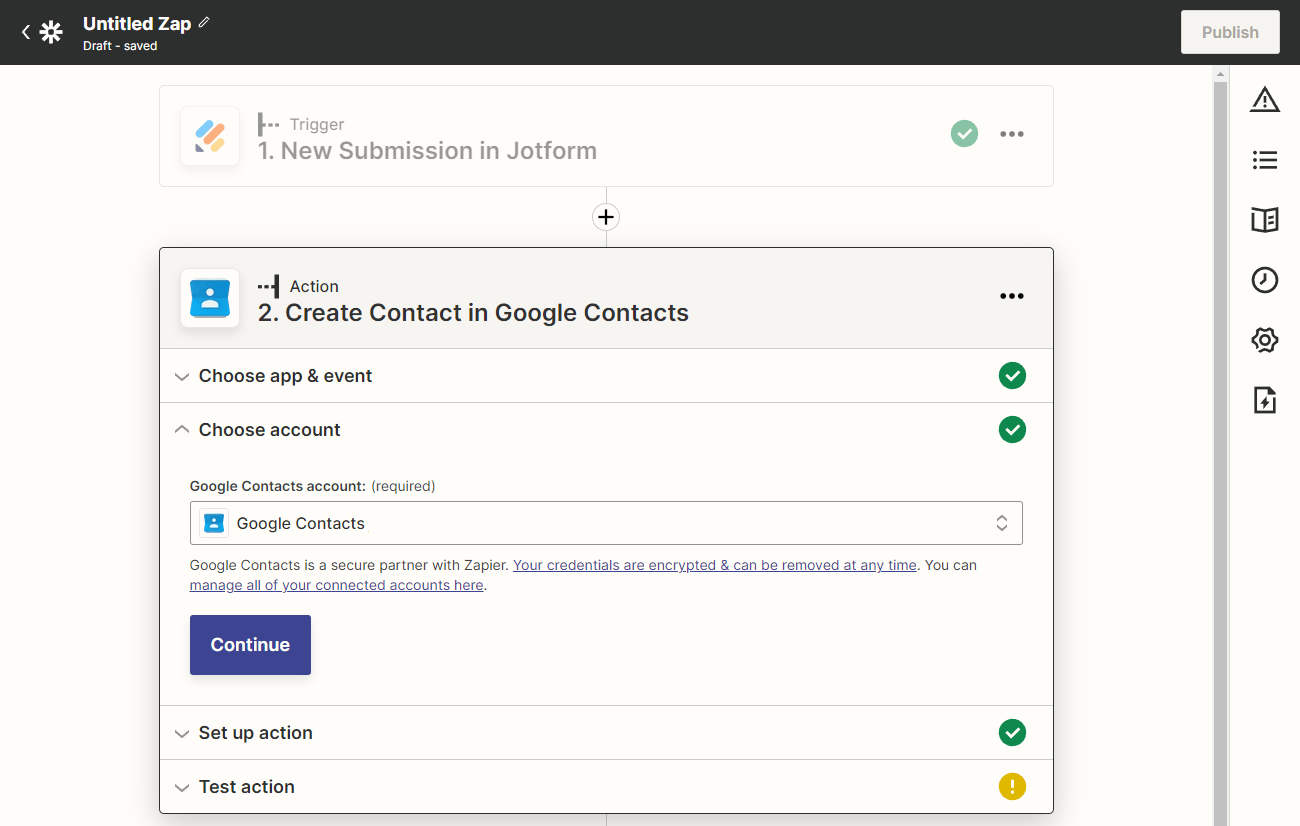
Task: Expand the Test action section
Action: 246,787
